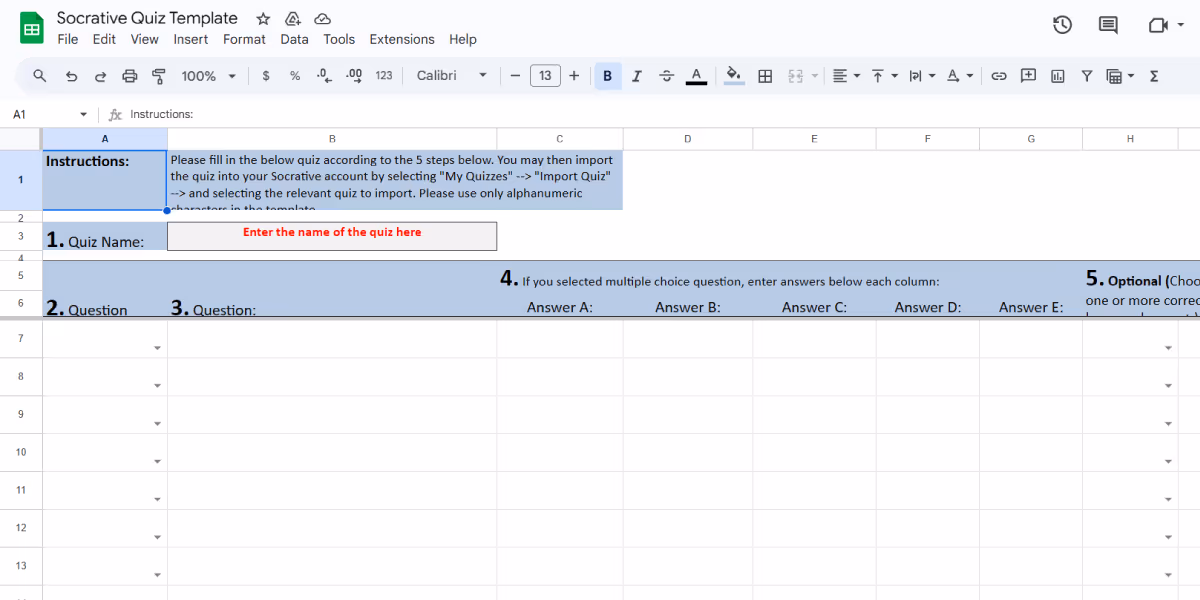The height and width of the screenshot is (600, 1200).
Task: Open the fill color picker
Action: [x=734, y=75]
